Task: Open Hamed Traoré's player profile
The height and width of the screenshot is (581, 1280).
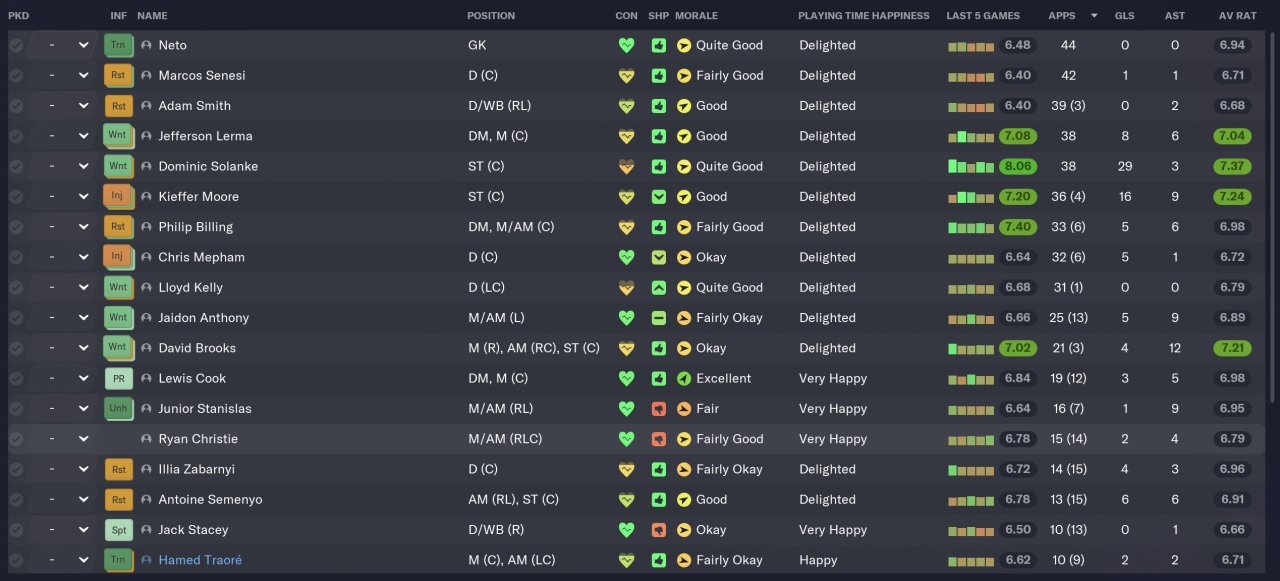Action: 200,560
